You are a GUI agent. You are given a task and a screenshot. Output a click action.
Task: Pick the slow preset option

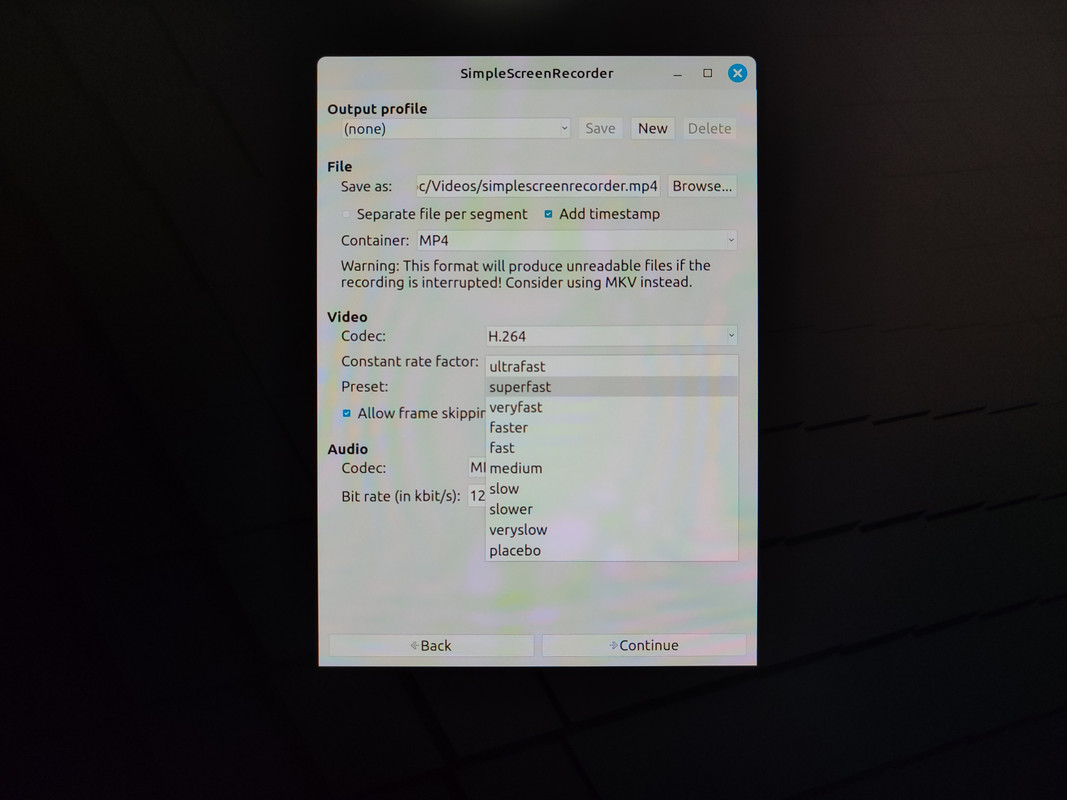pos(611,488)
